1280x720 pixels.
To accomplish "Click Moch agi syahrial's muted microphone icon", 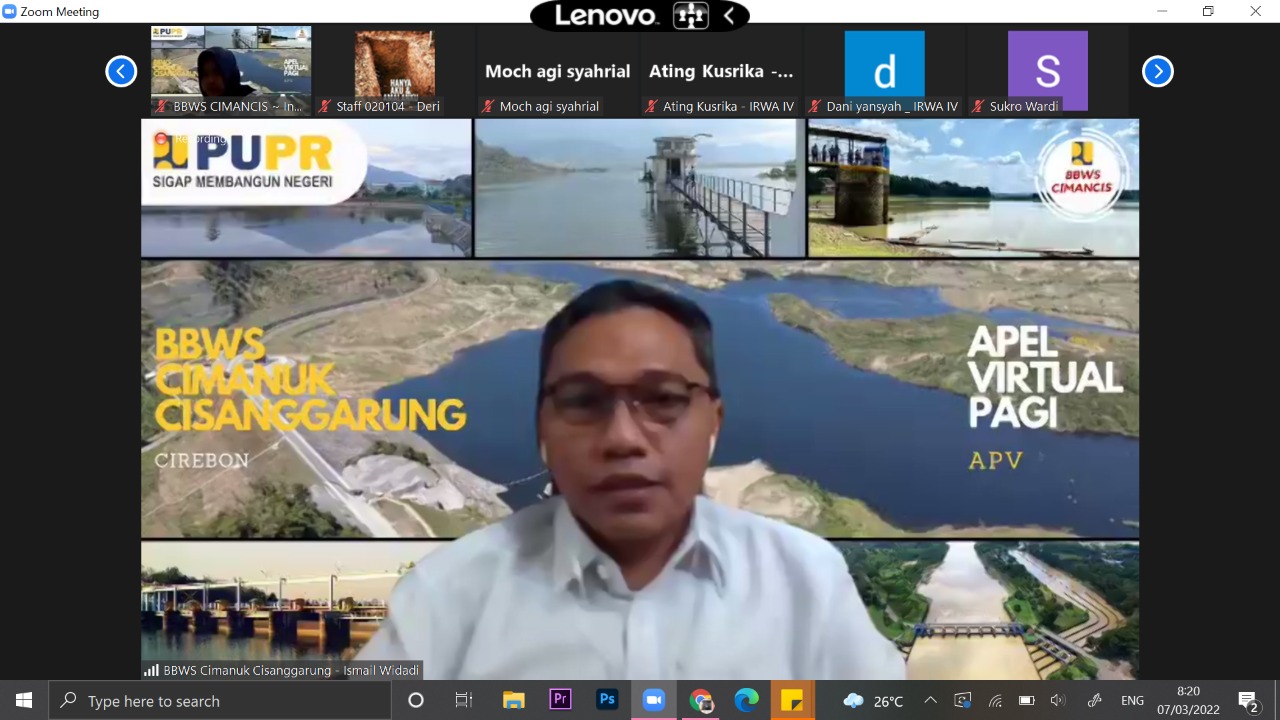I will (x=488, y=106).
